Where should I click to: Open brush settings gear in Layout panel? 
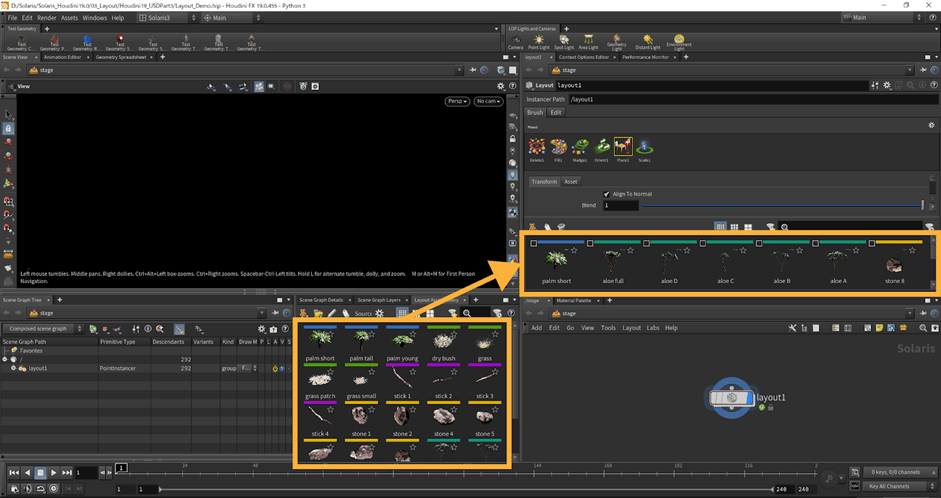tap(931, 125)
